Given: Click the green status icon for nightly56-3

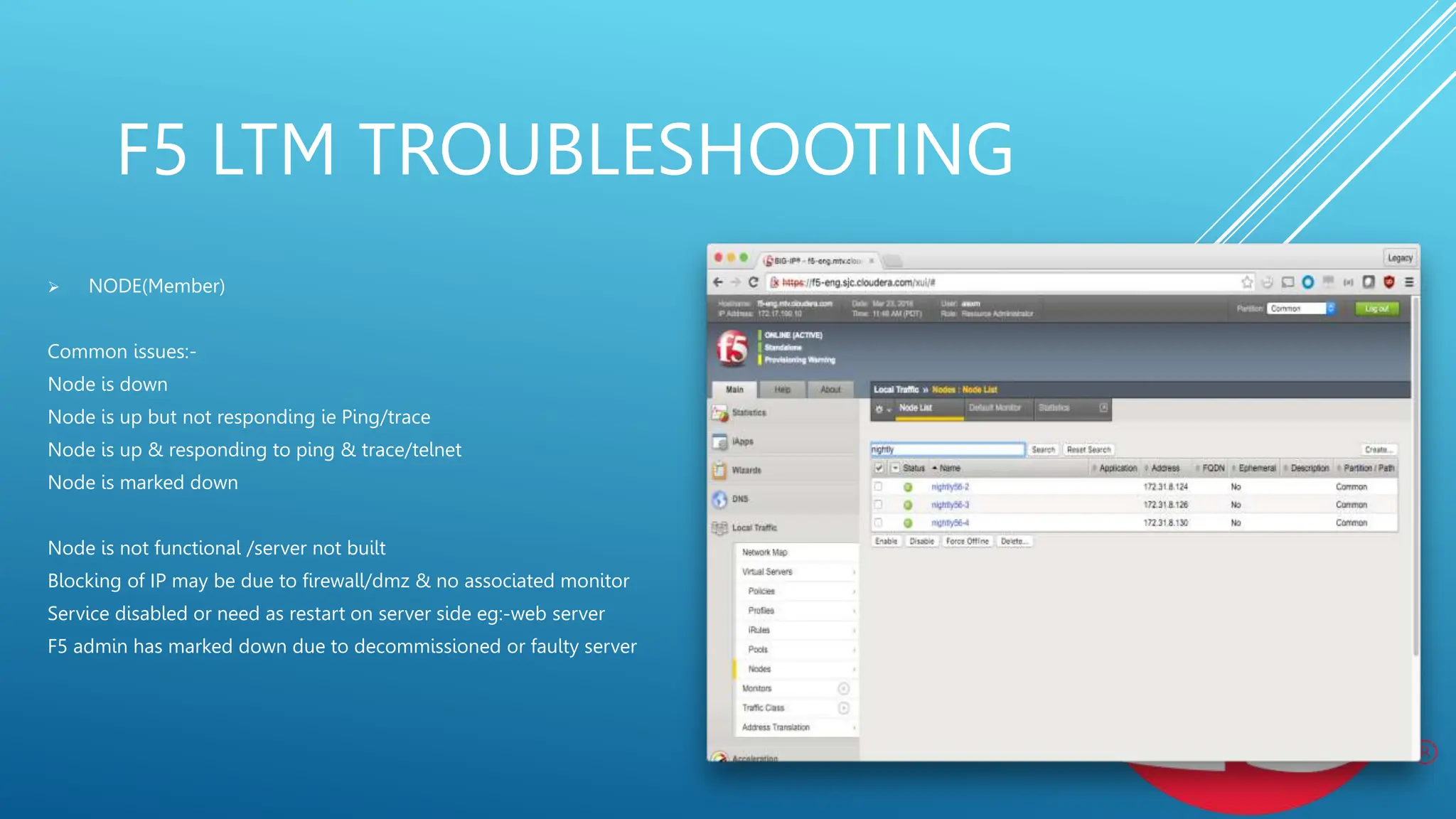Looking at the screenshot, I should click(908, 505).
